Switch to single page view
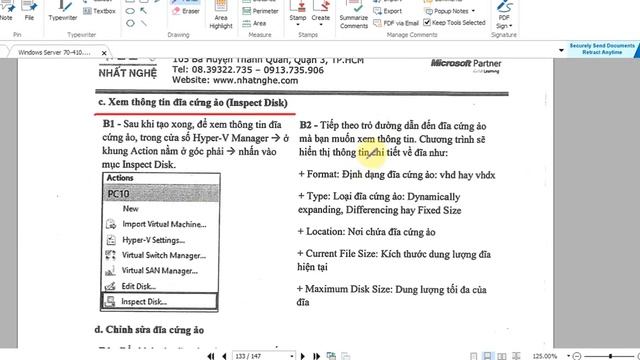This screenshot has height=360, width=640. 473,356
